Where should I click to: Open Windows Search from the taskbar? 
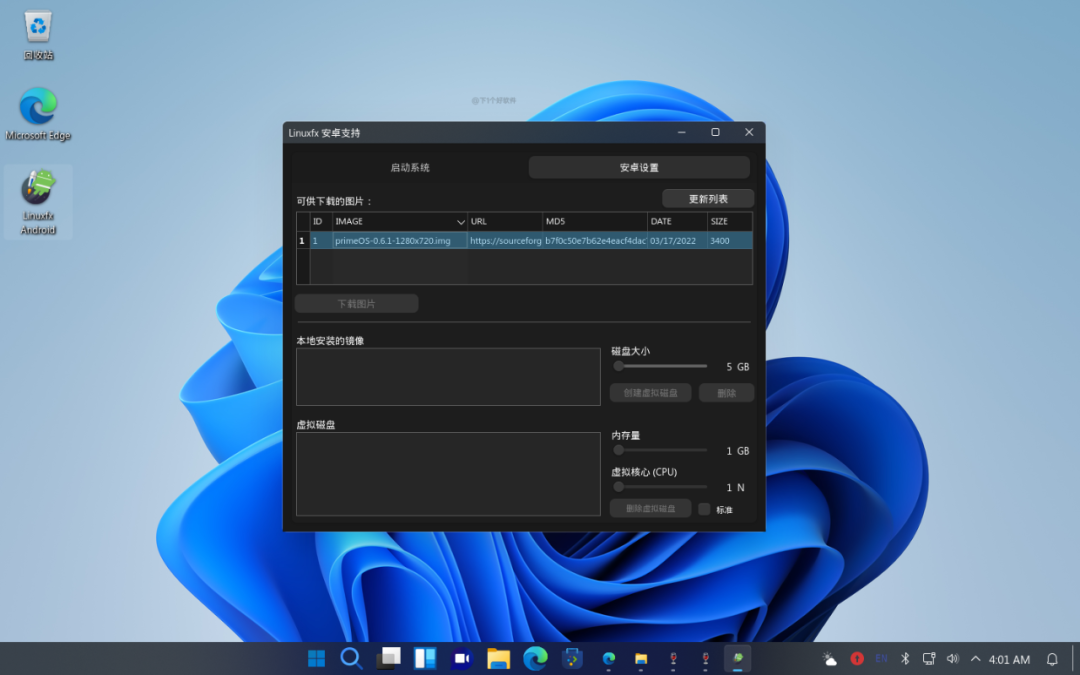coord(351,658)
